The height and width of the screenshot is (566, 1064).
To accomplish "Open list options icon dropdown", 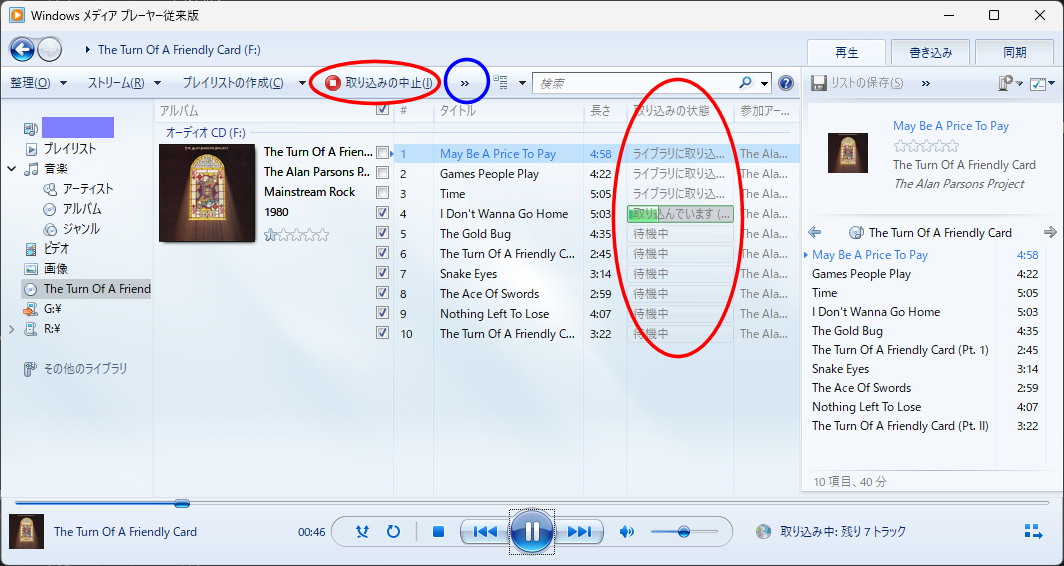I will tap(1010, 83).
